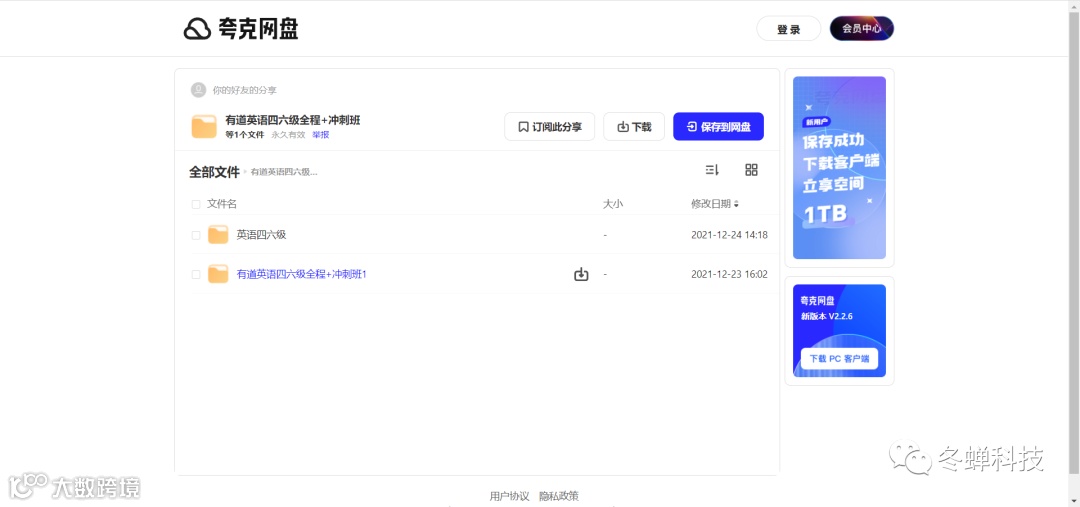The image size is (1080, 507).
Task: Click the page vertical scrollbar
Action: pos(1074,241)
